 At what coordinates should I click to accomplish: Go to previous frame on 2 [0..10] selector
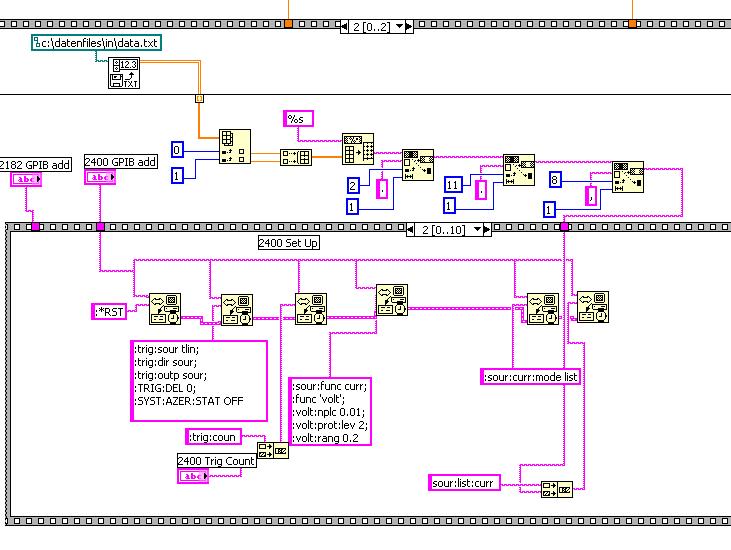tap(410, 229)
